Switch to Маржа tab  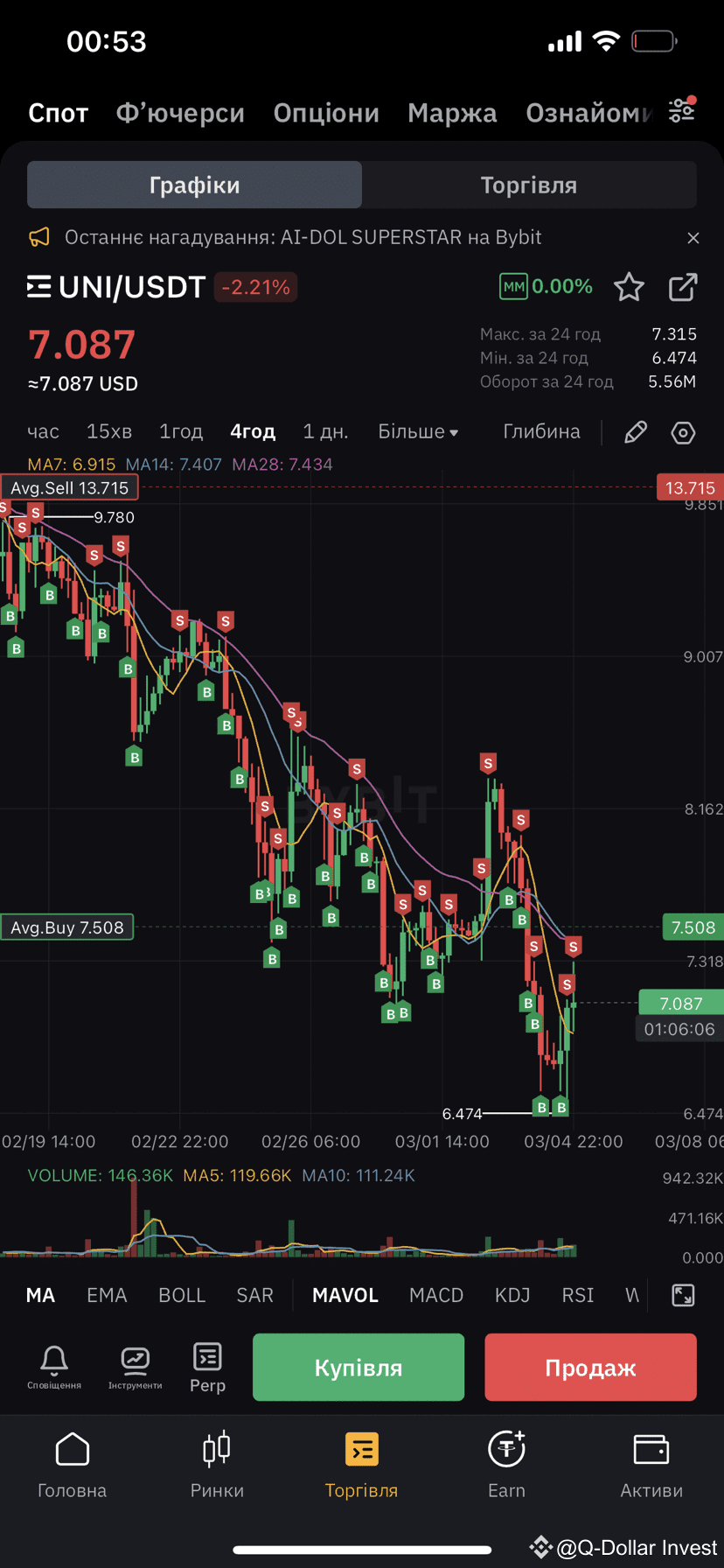tap(452, 113)
